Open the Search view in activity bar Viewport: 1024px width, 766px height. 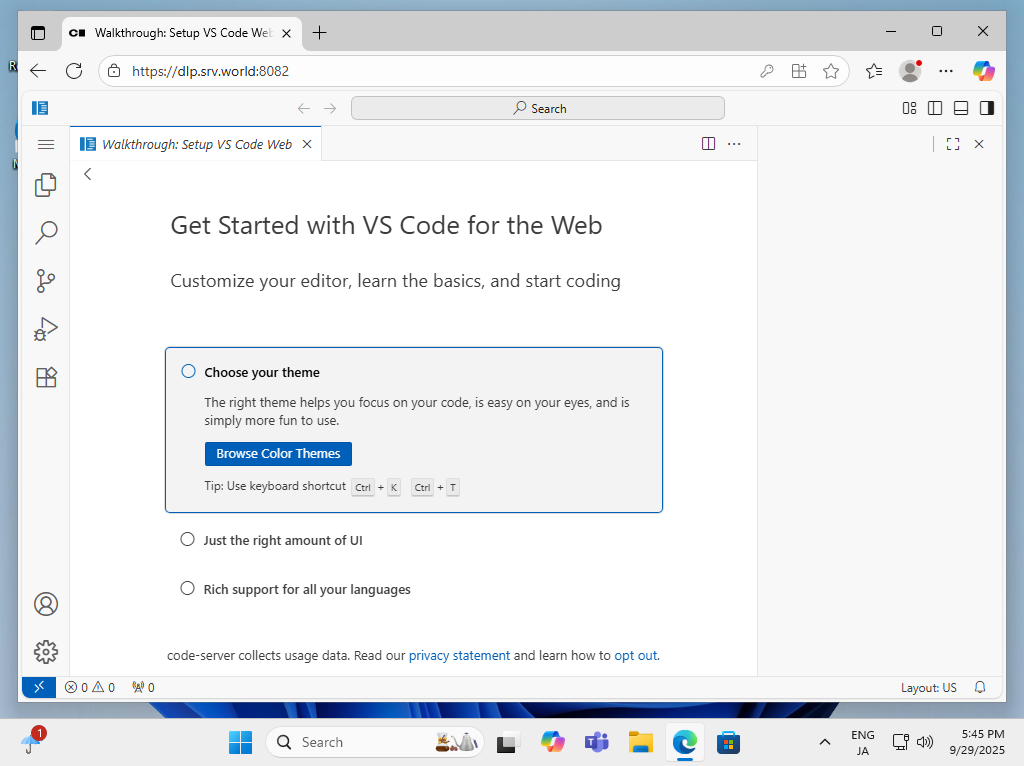click(45, 233)
